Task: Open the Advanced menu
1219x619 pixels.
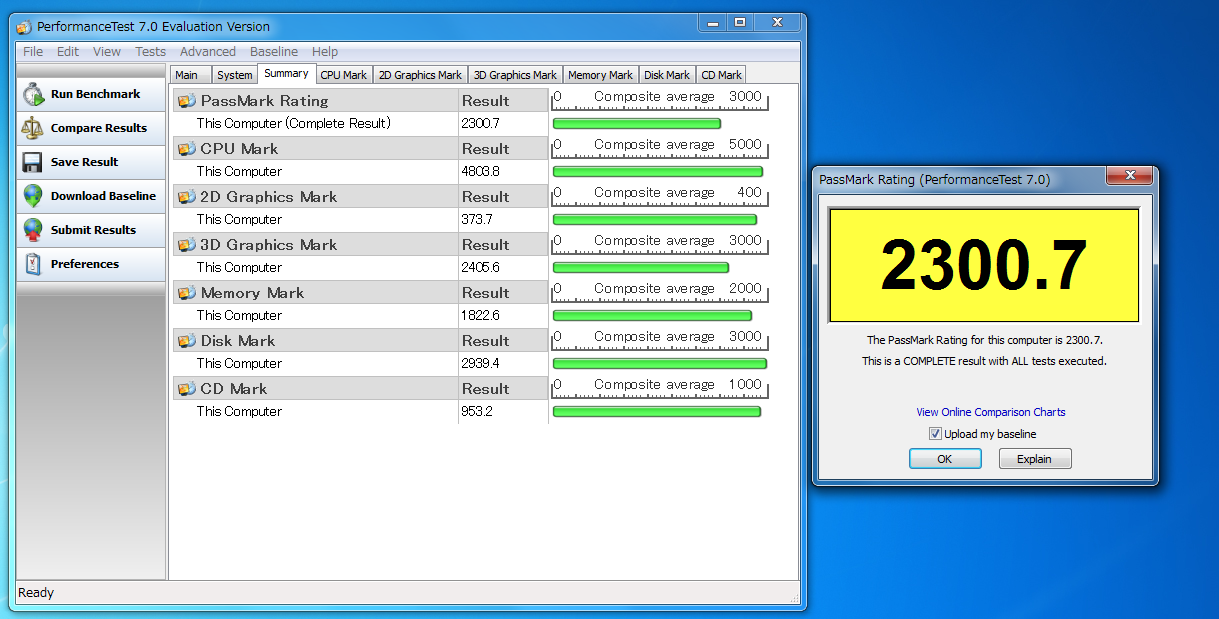Action: tap(208, 52)
